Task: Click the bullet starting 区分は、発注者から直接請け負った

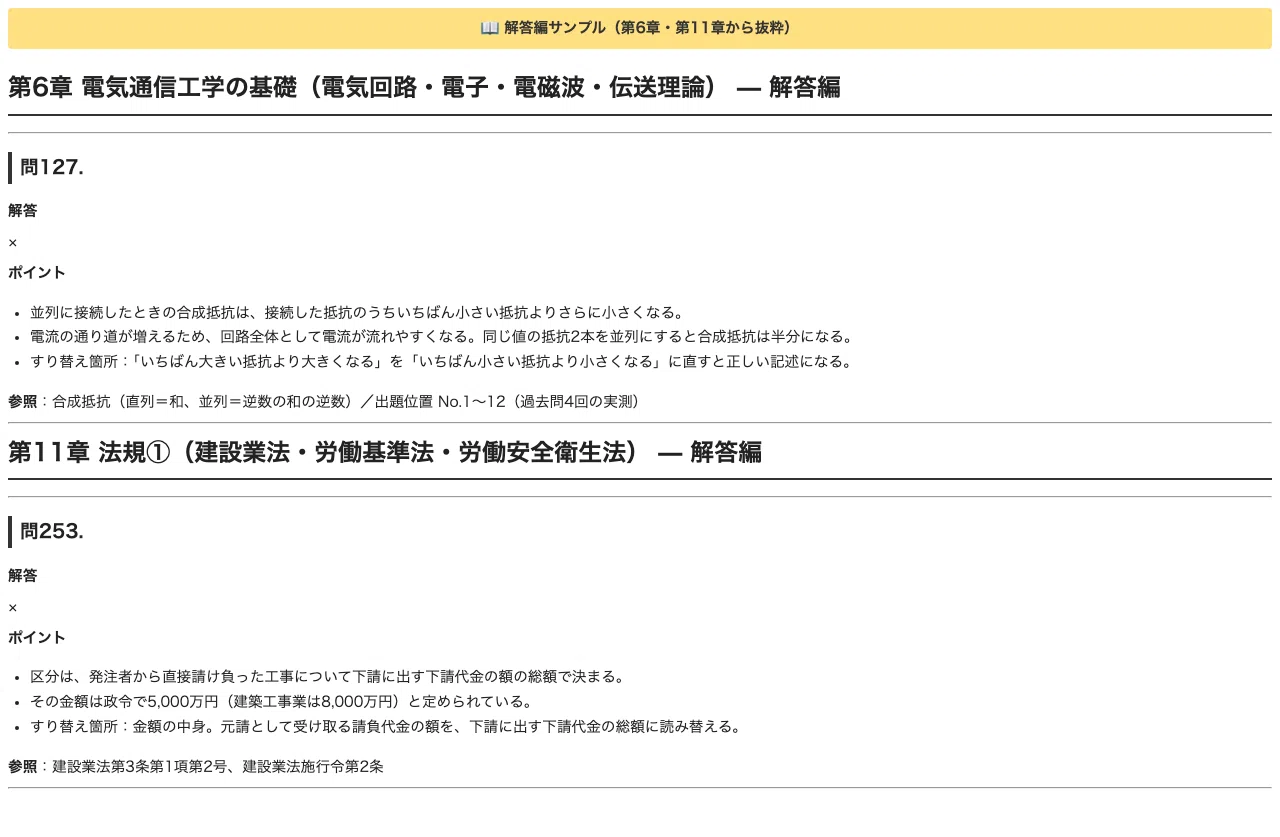Action: [329, 677]
